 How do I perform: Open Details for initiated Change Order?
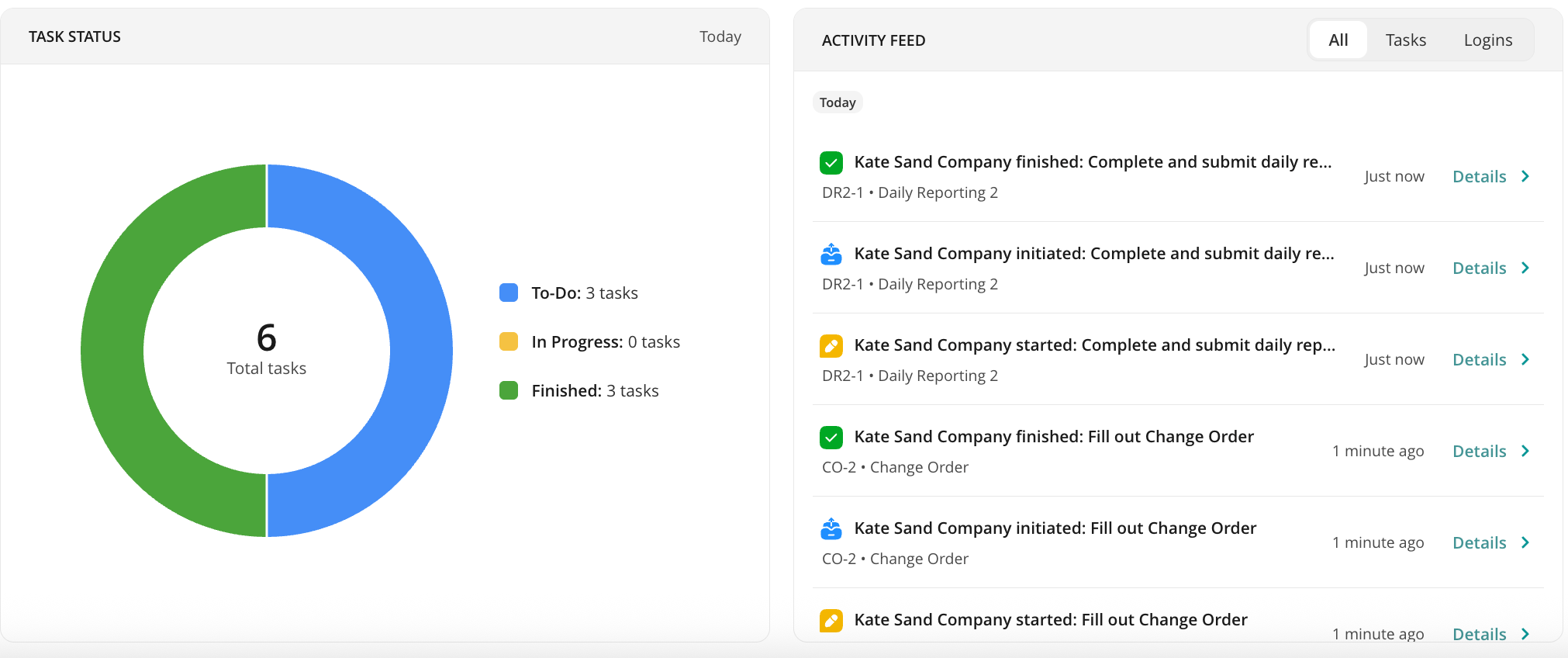pyautogui.click(x=1479, y=543)
